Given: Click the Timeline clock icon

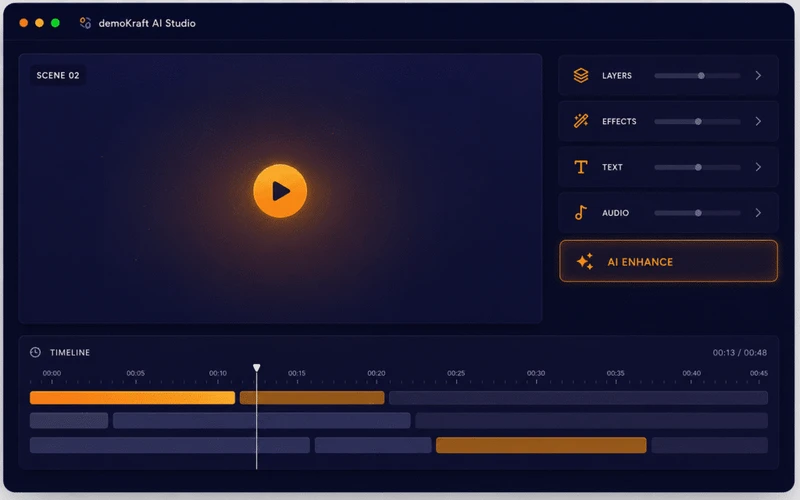Looking at the screenshot, I should 35,352.
